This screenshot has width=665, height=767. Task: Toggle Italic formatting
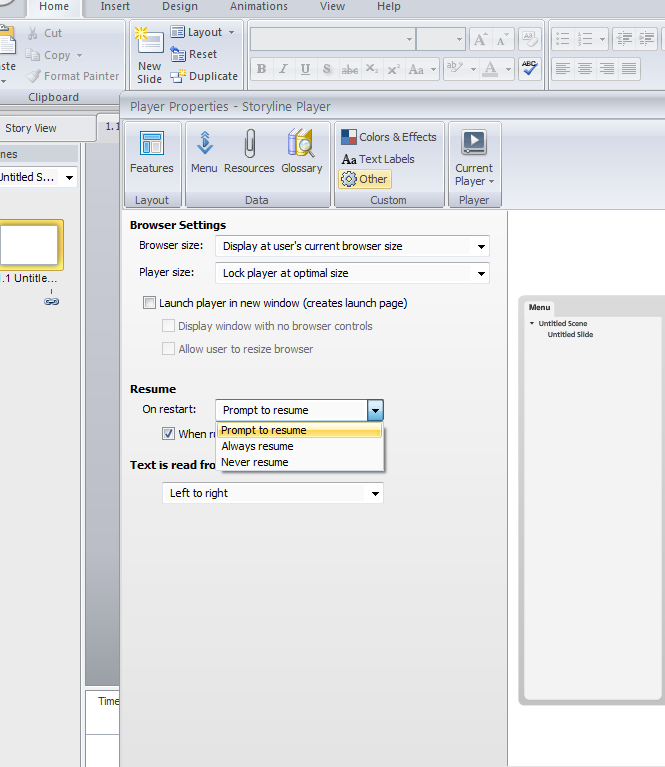point(283,69)
